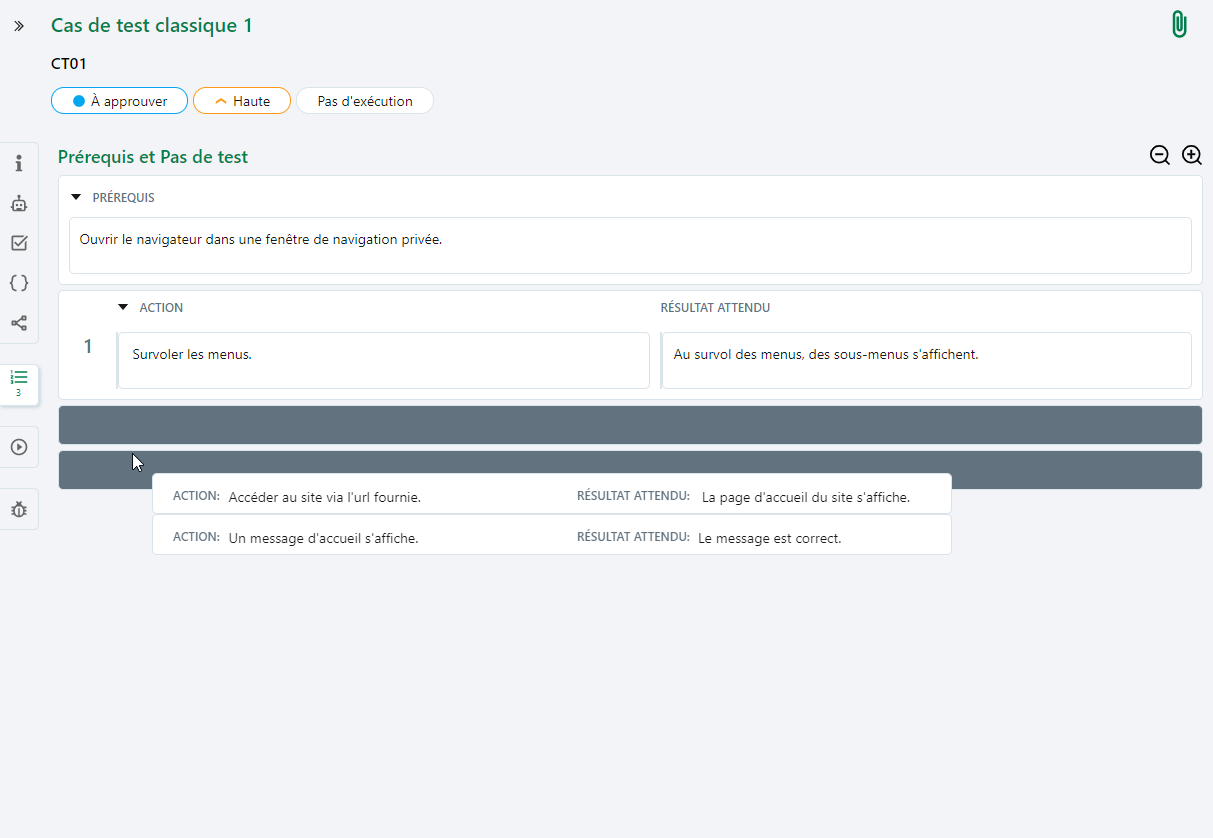Collapse the PRÉREQUIS section
The image size is (1213, 838).
76,198
